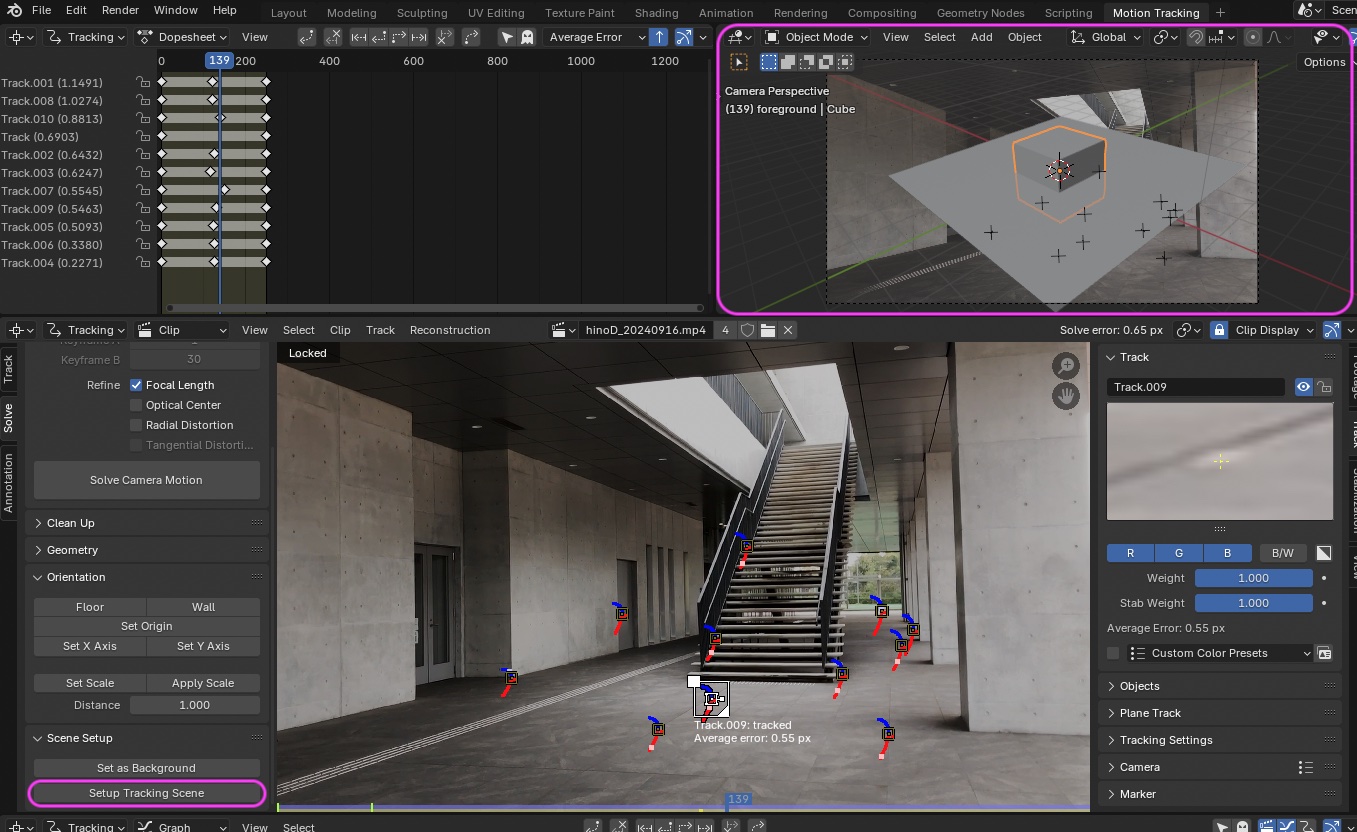
Task: Click the pan hand icon in clip viewer
Action: pyautogui.click(x=1066, y=396)
